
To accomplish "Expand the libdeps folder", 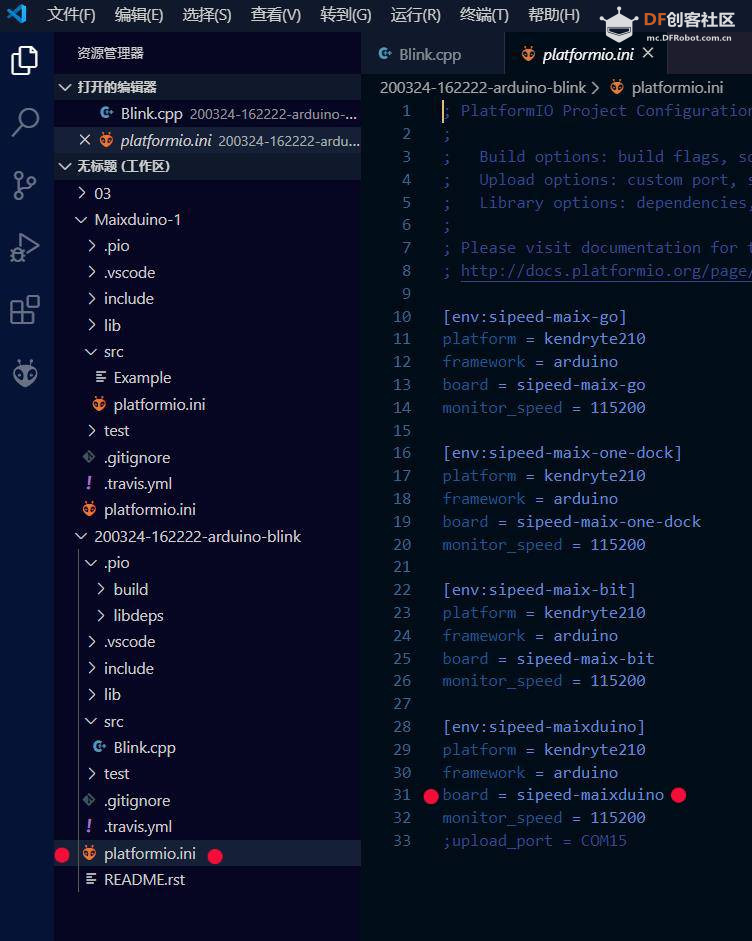I will point(208,615).
